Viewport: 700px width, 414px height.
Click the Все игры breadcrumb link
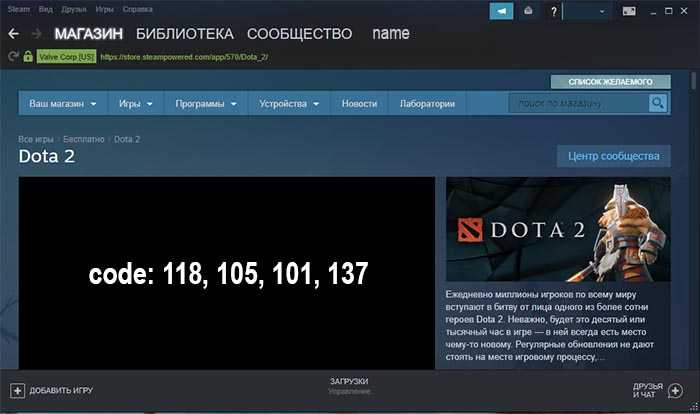click(x=36, y=139)
